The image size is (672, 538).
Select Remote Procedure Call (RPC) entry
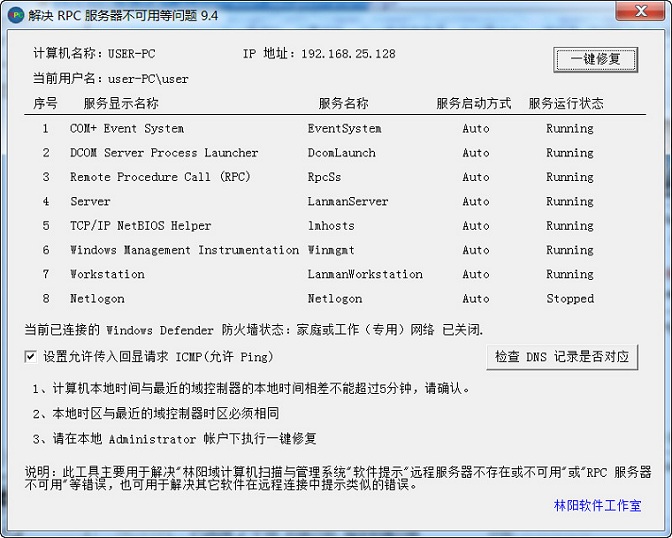[x=160, y=177]
